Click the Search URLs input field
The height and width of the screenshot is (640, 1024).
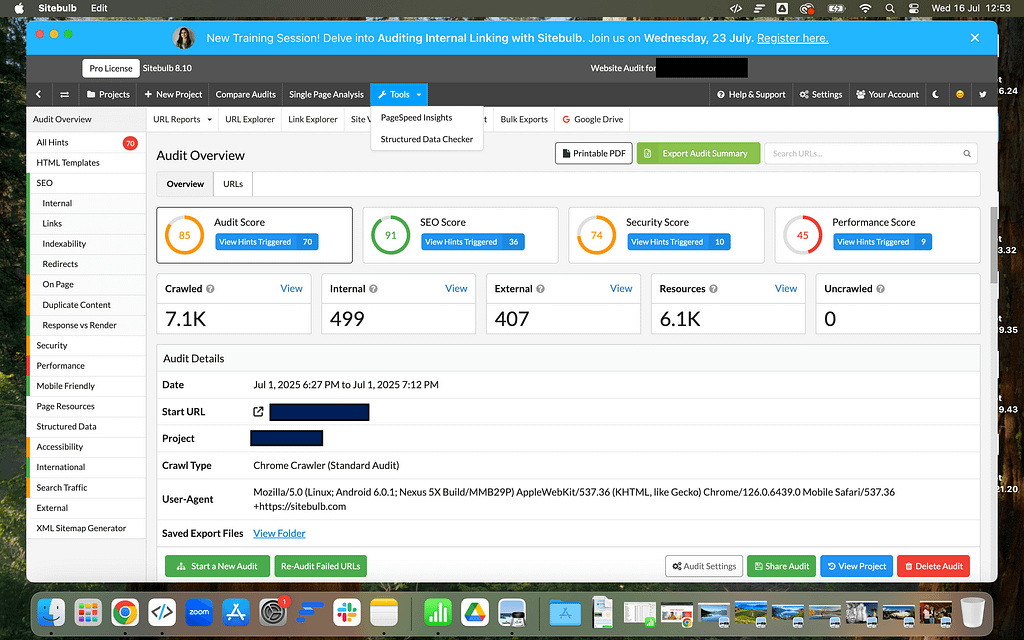(862, 154)
